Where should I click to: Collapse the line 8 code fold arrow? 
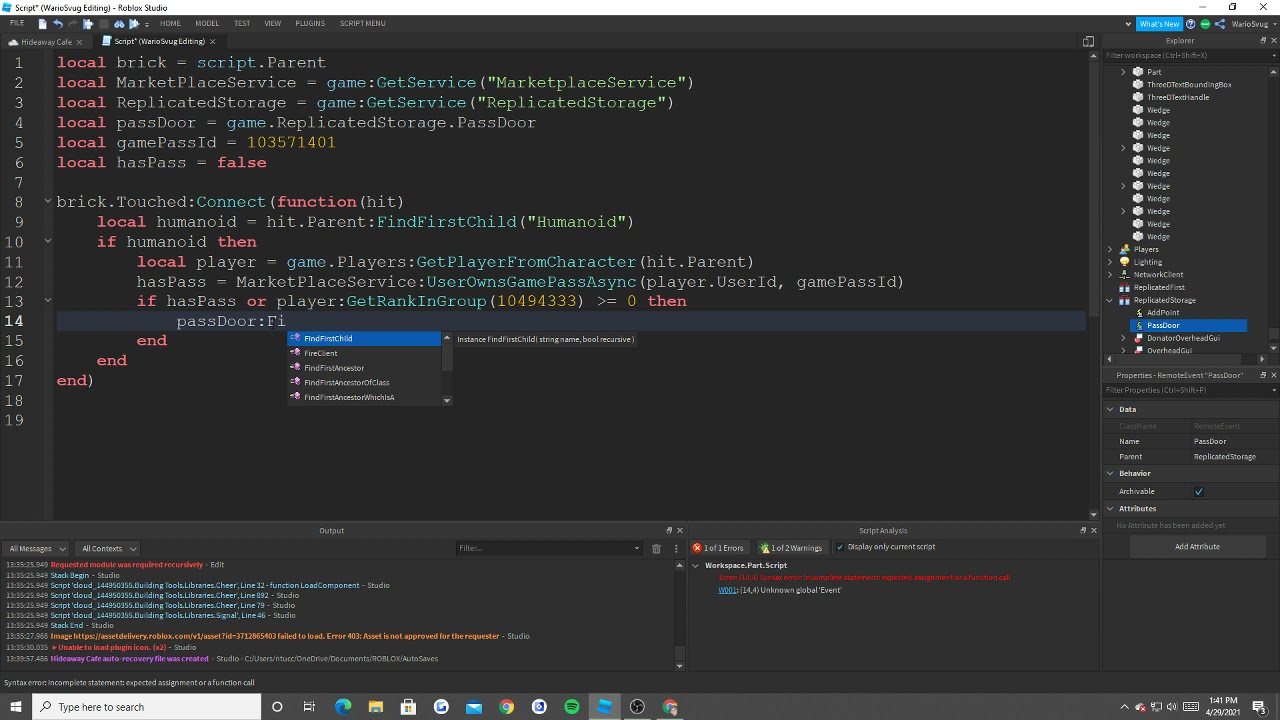tap(47, 201)
